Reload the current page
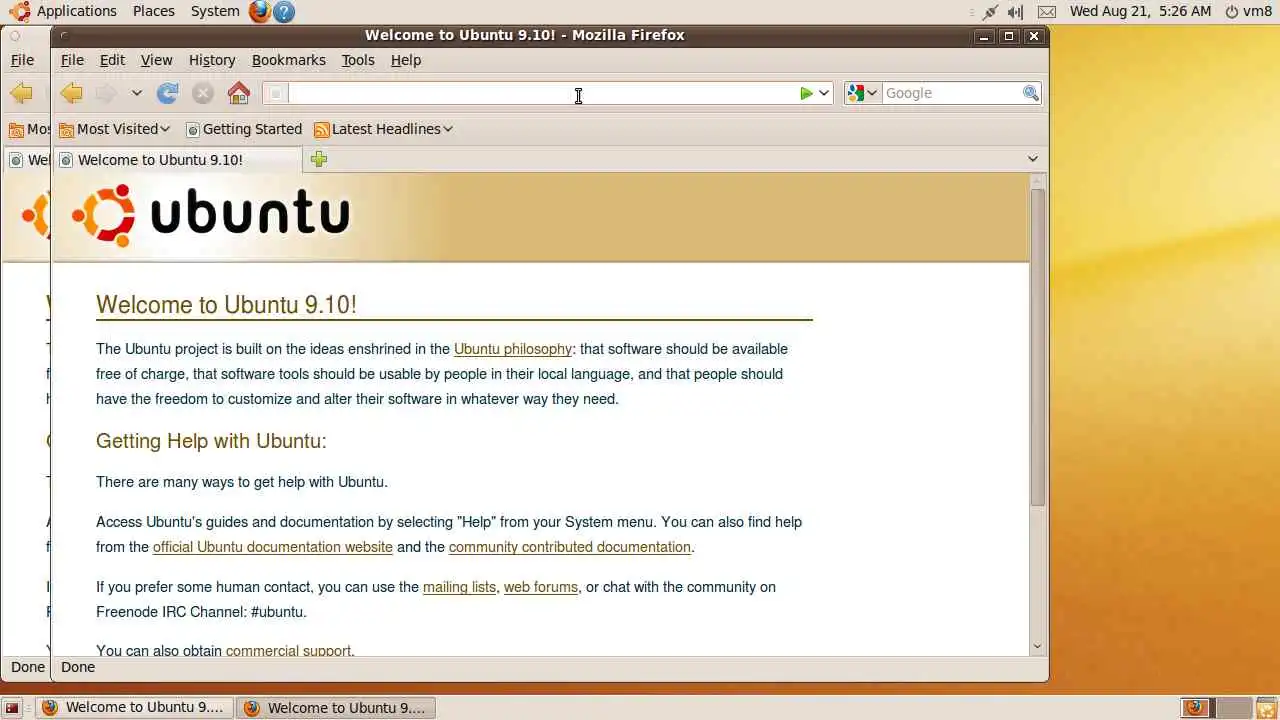Image resolution: width=1280 pixels, height=720 pixels. [168, 93]
